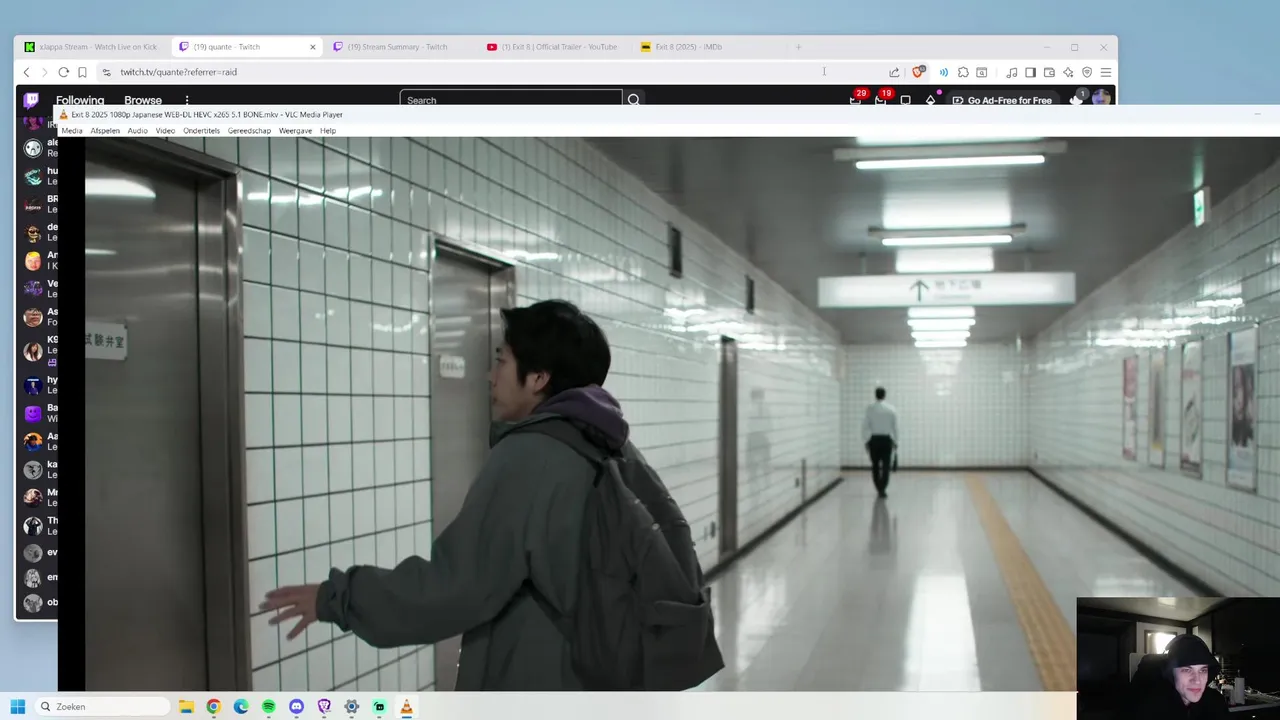
Task: Go back in browser history
Action: coord(27,72)
